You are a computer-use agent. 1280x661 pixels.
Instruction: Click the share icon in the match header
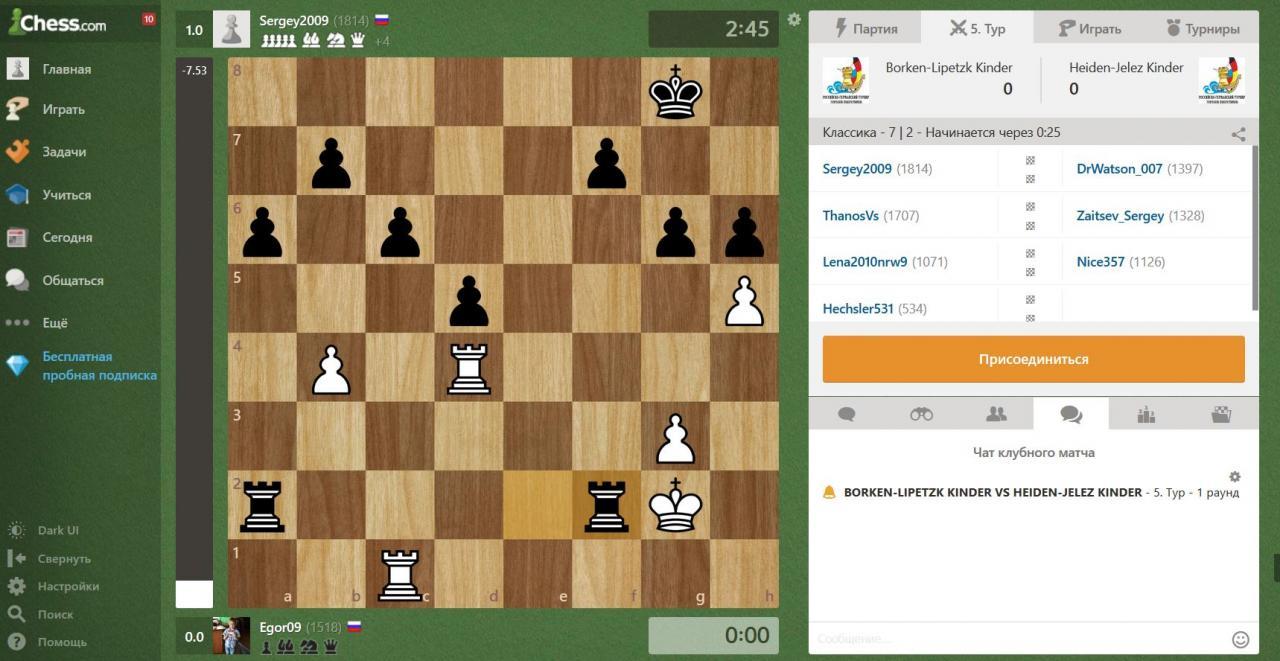(x=1238, y=133)
